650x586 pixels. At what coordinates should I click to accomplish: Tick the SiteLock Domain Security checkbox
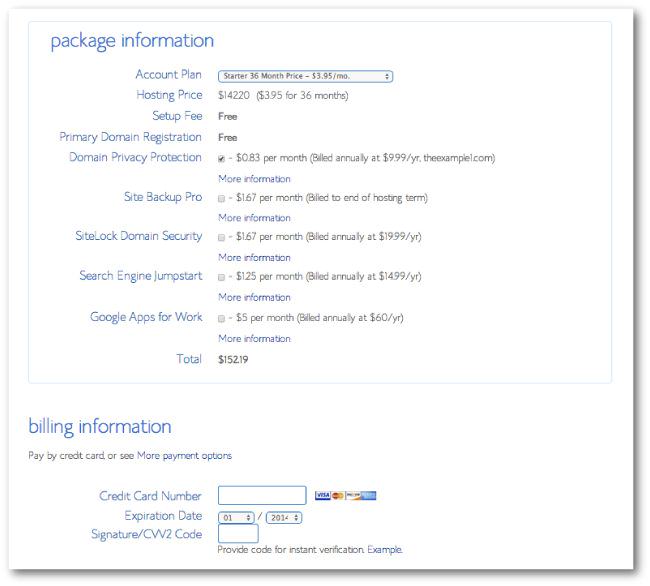click(221, 237)
